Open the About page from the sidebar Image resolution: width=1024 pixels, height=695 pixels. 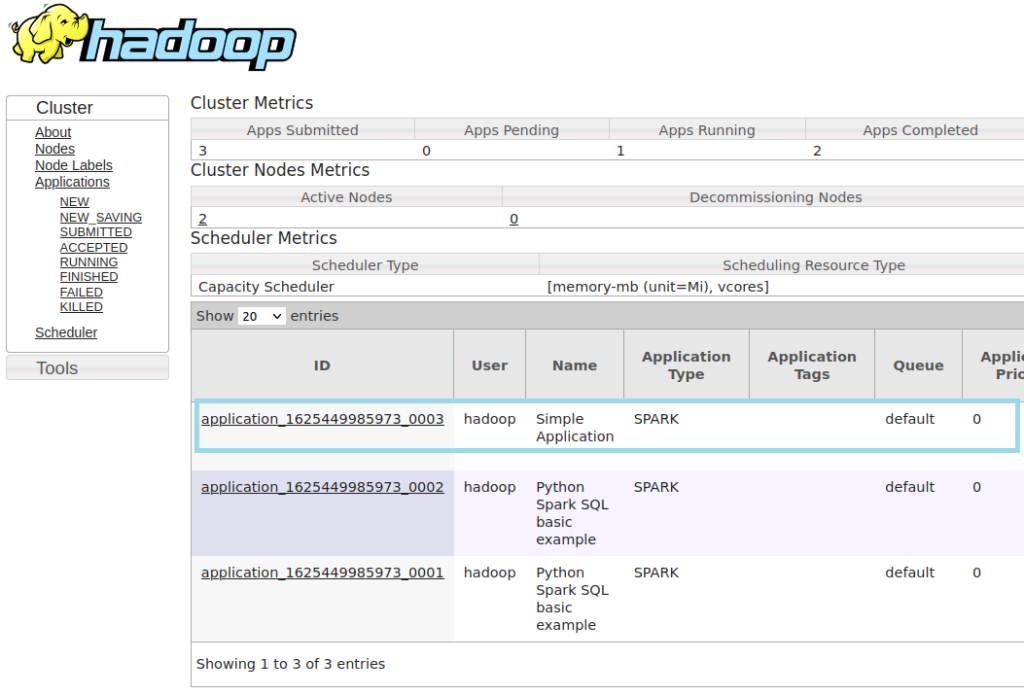point(53,132)
